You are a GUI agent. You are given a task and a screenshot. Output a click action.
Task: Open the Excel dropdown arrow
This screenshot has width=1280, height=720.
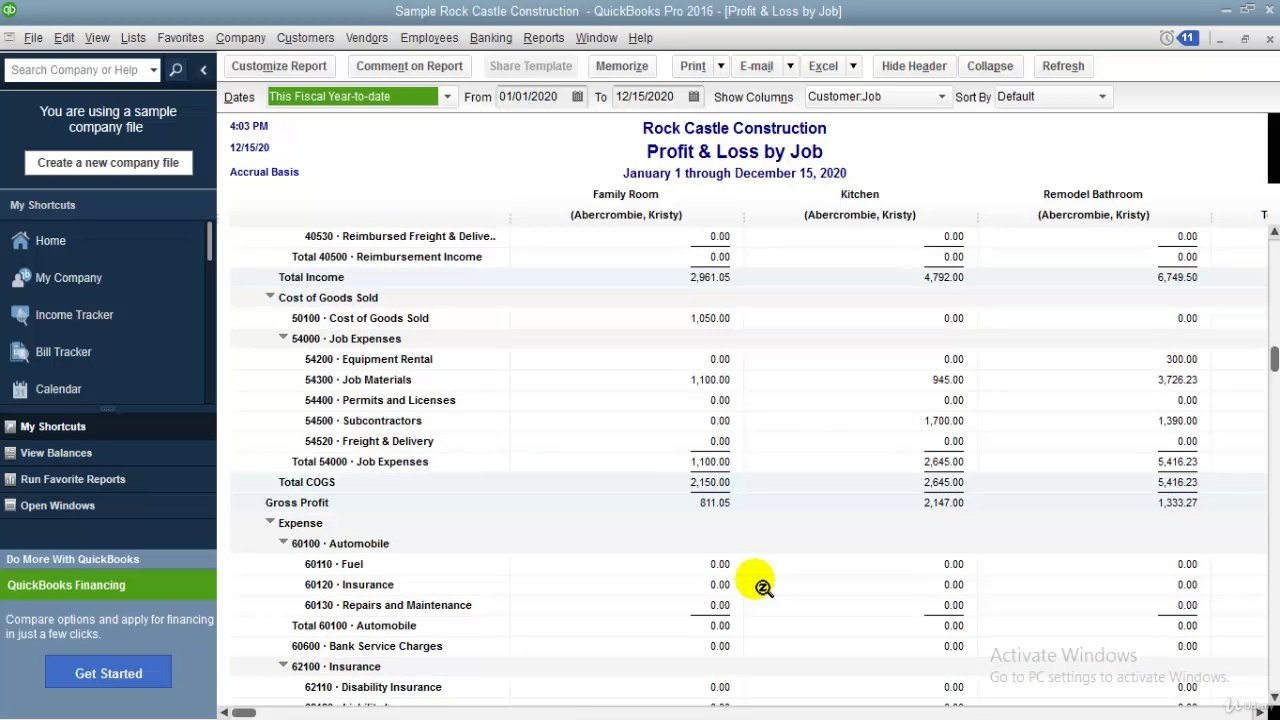[853, 66]
